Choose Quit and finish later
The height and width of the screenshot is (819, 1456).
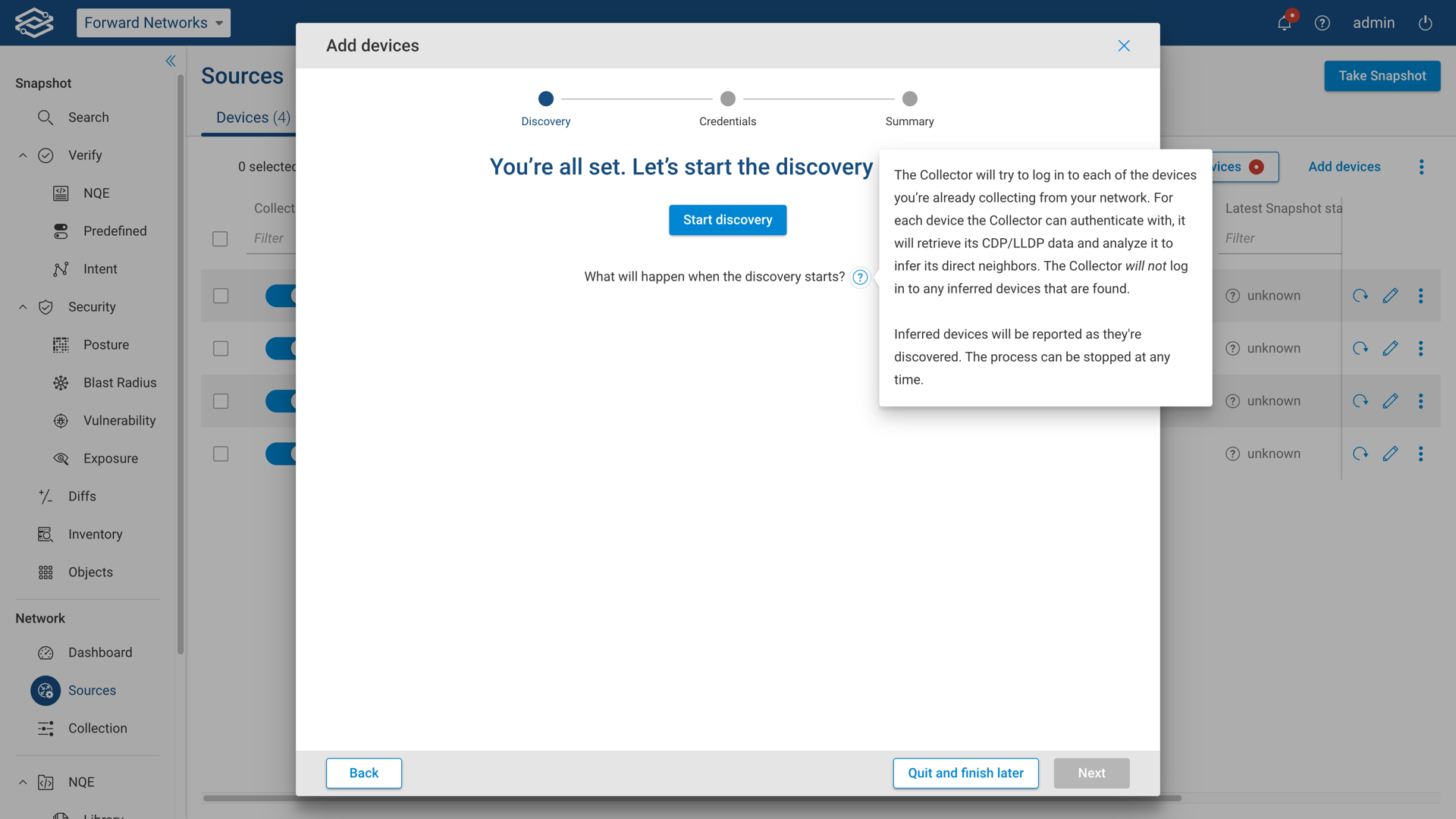[x=965, y=773]
